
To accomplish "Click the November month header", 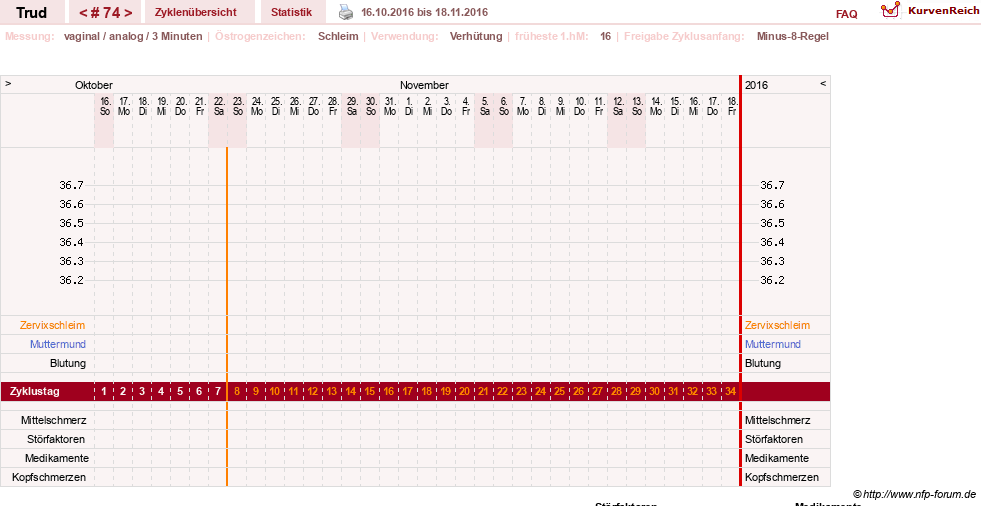I will click(424, 85).
